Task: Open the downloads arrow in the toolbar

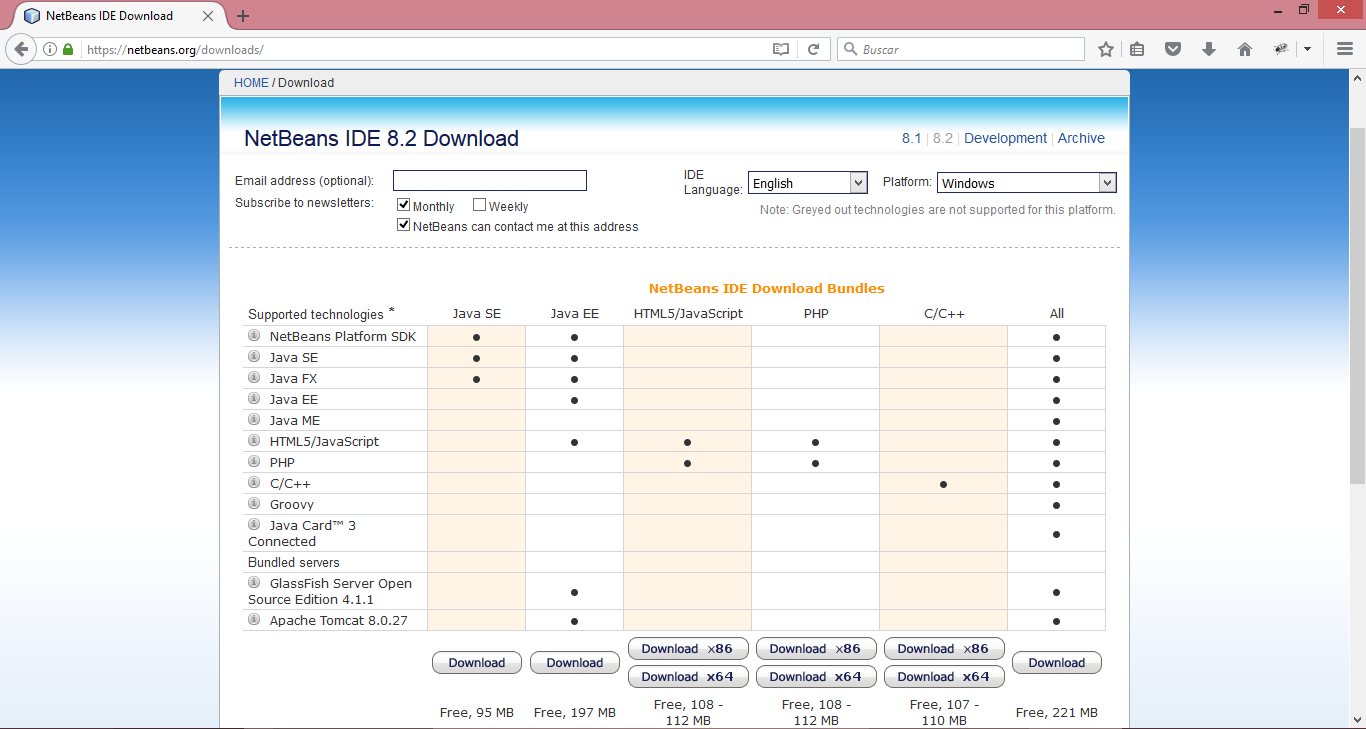Action: coord(1208,48)
